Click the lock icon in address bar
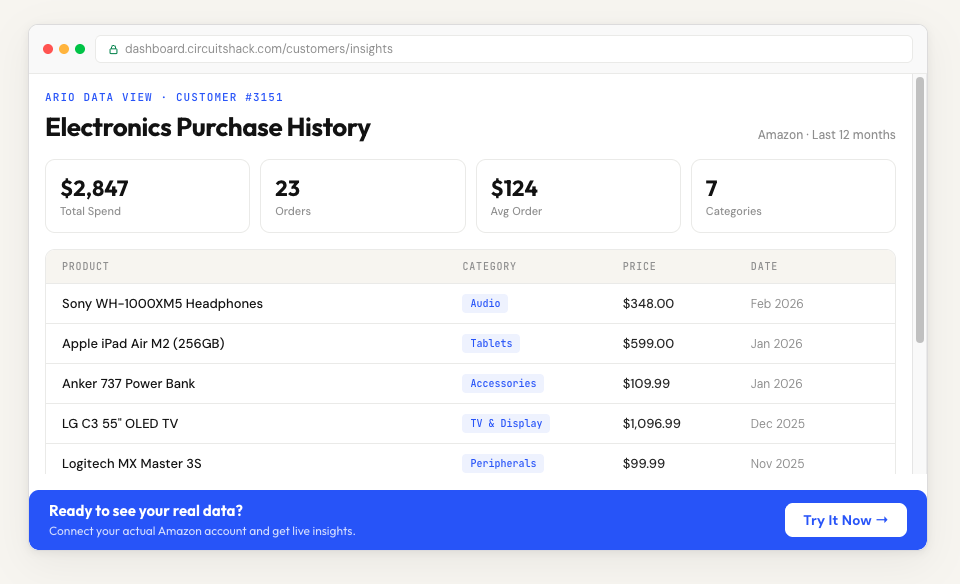The image size is (960, 584). 113,49
